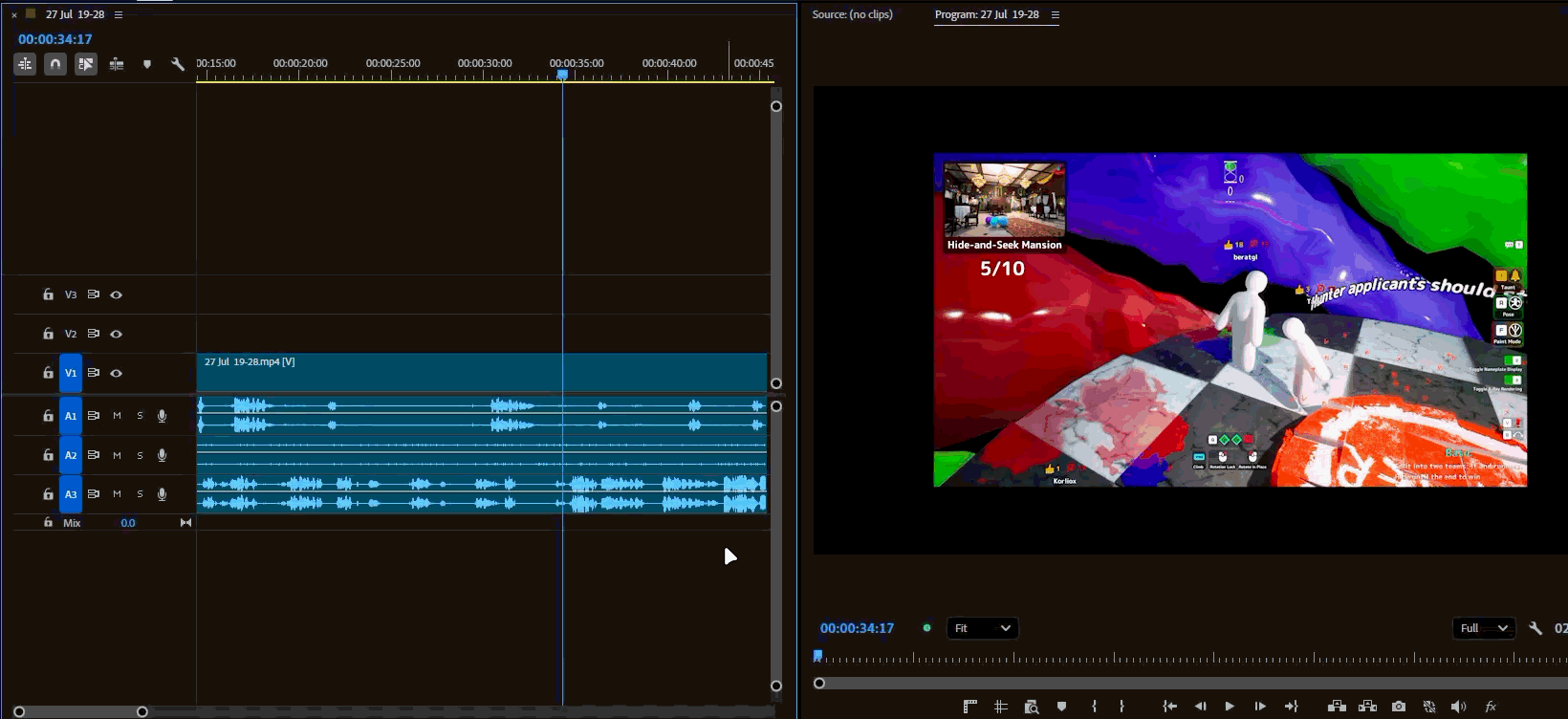Viewport: 1568px width, 719px height.
Task: Enable voice-over record on A2
Action: pyautogui.click(x=163, y=455)
